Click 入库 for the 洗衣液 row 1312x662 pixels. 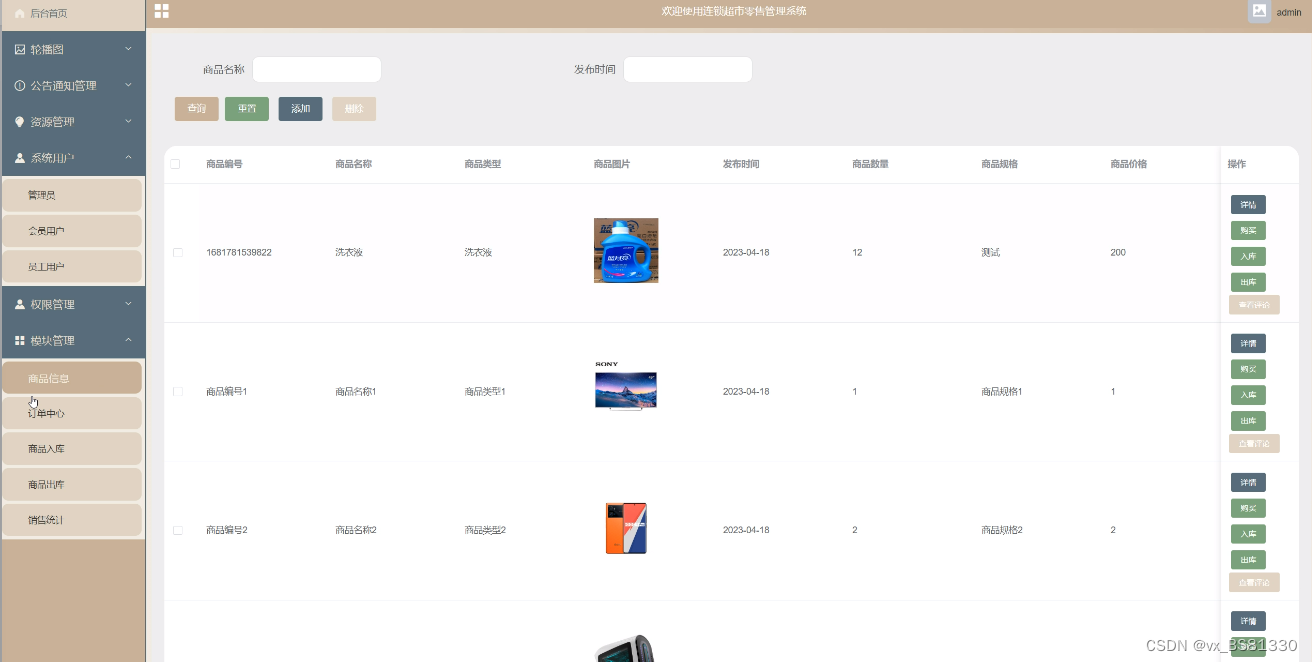coord(1248,257)
